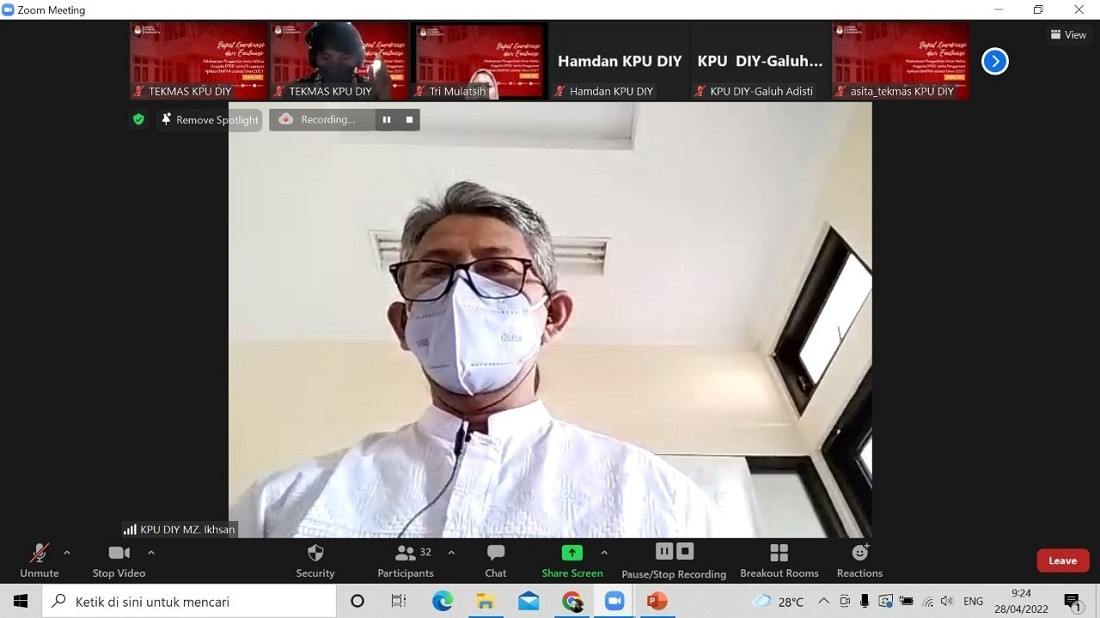Click the red Leave button
Viewport: 1100px width, 618px height.
click(1062, 561)
